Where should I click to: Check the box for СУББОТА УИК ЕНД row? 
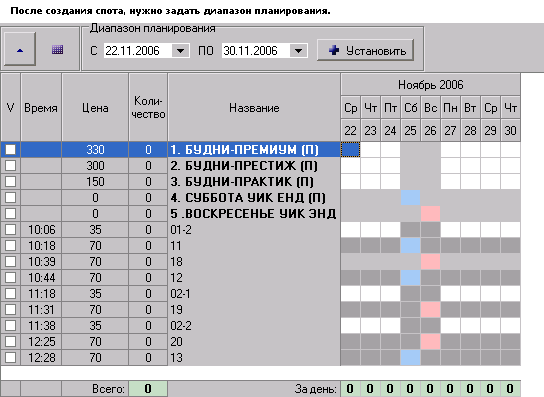[x=10, y=197]
